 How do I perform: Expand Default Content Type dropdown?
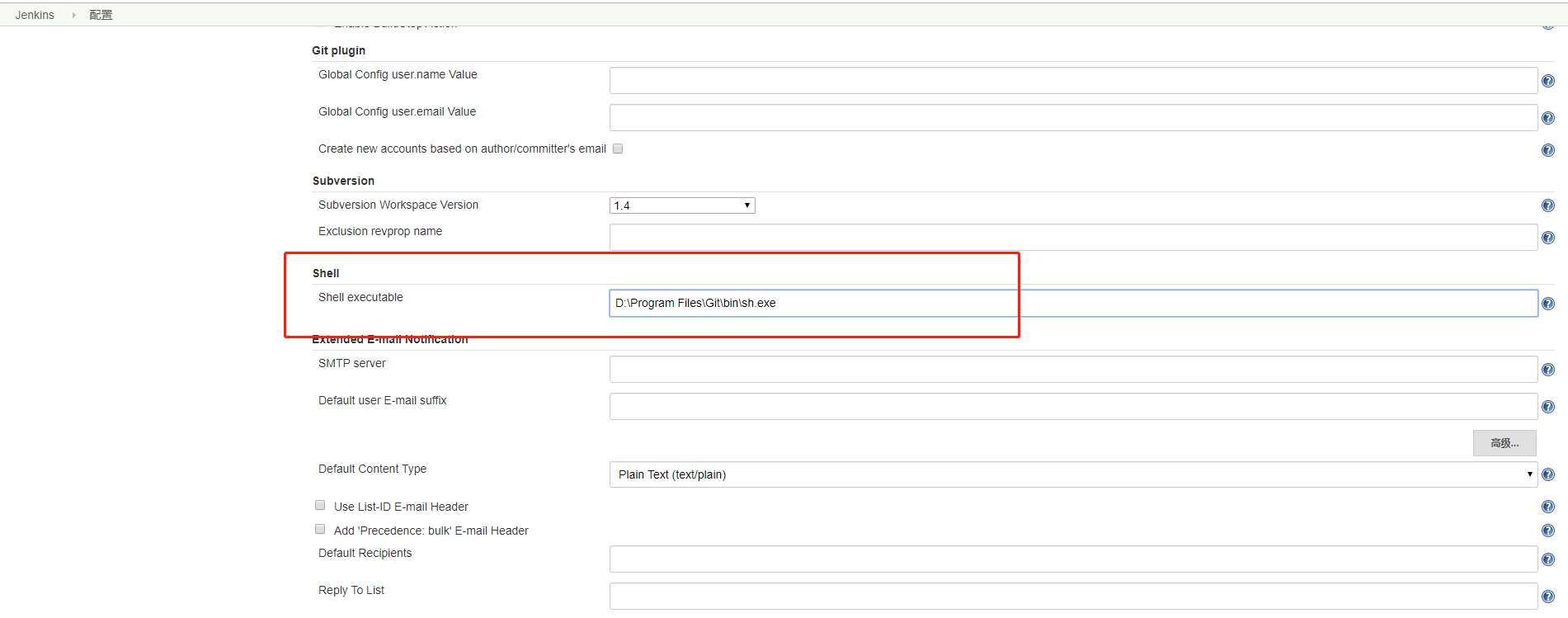tap(1072, 474)
